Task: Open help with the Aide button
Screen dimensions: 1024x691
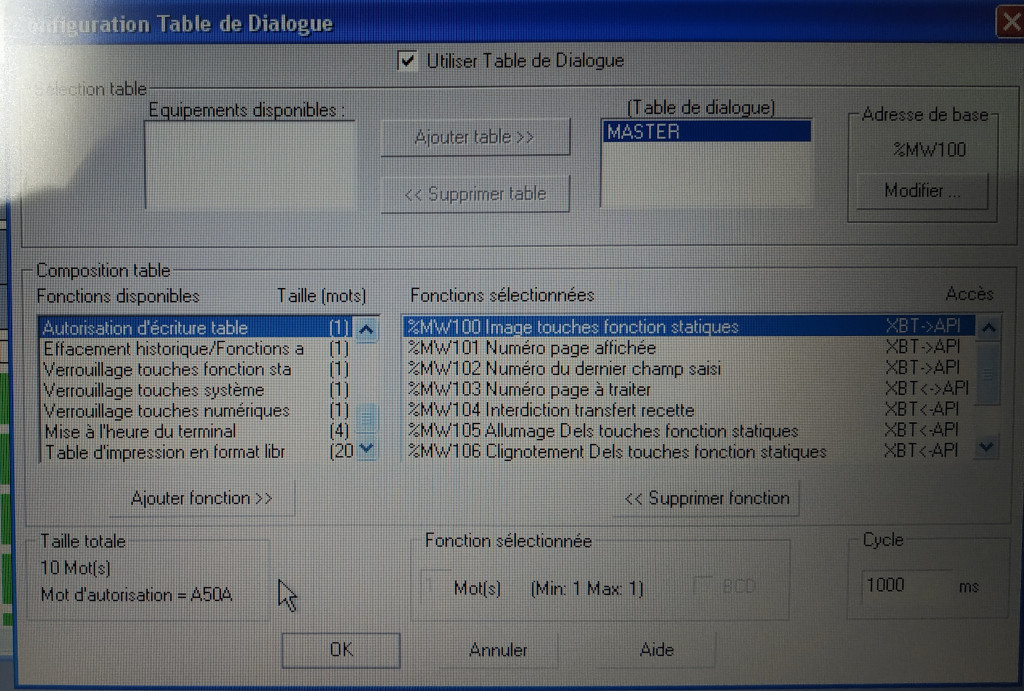Action: click(656, 650)
